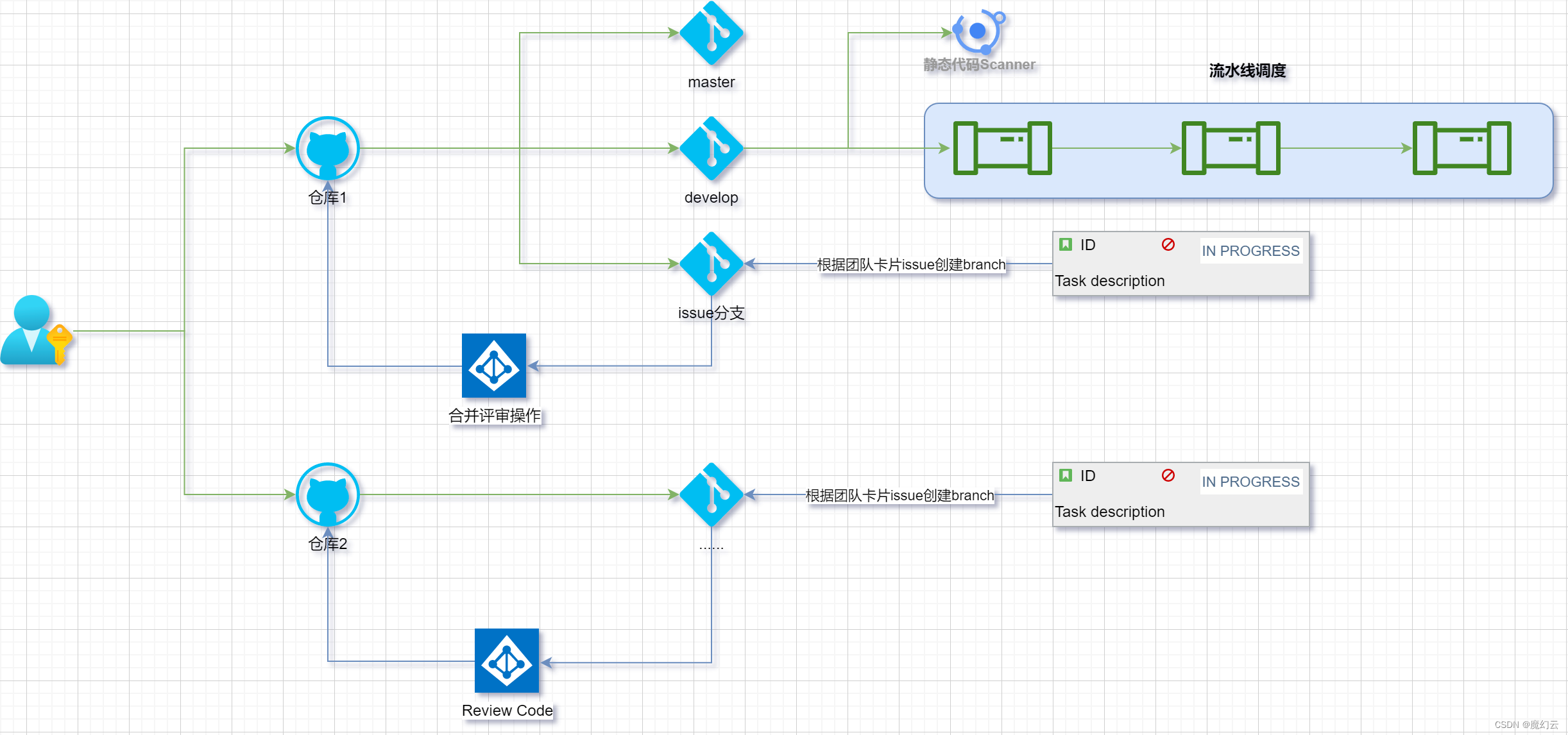The width and height of the screenshot is (1568, 735).
Task: Select the first pipeline stage icon
Action: (1002, 148)
